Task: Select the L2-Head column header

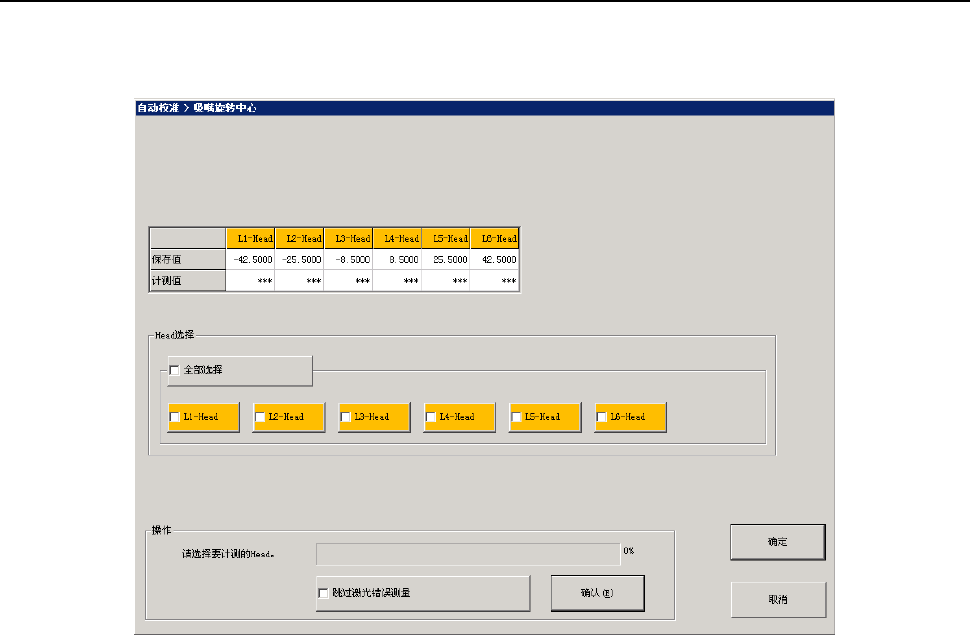Action: coord(299,238)
